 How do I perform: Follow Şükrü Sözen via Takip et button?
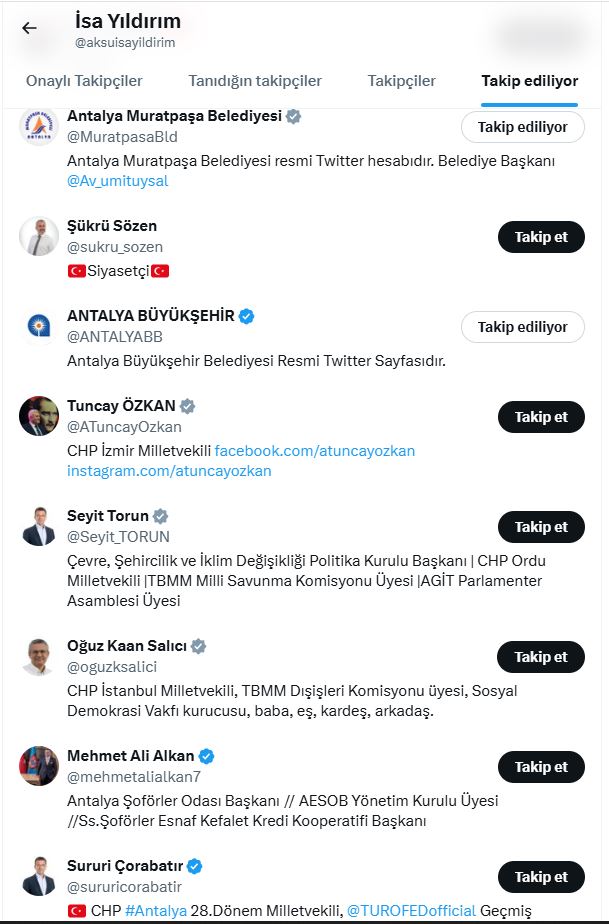coord(541,237)
